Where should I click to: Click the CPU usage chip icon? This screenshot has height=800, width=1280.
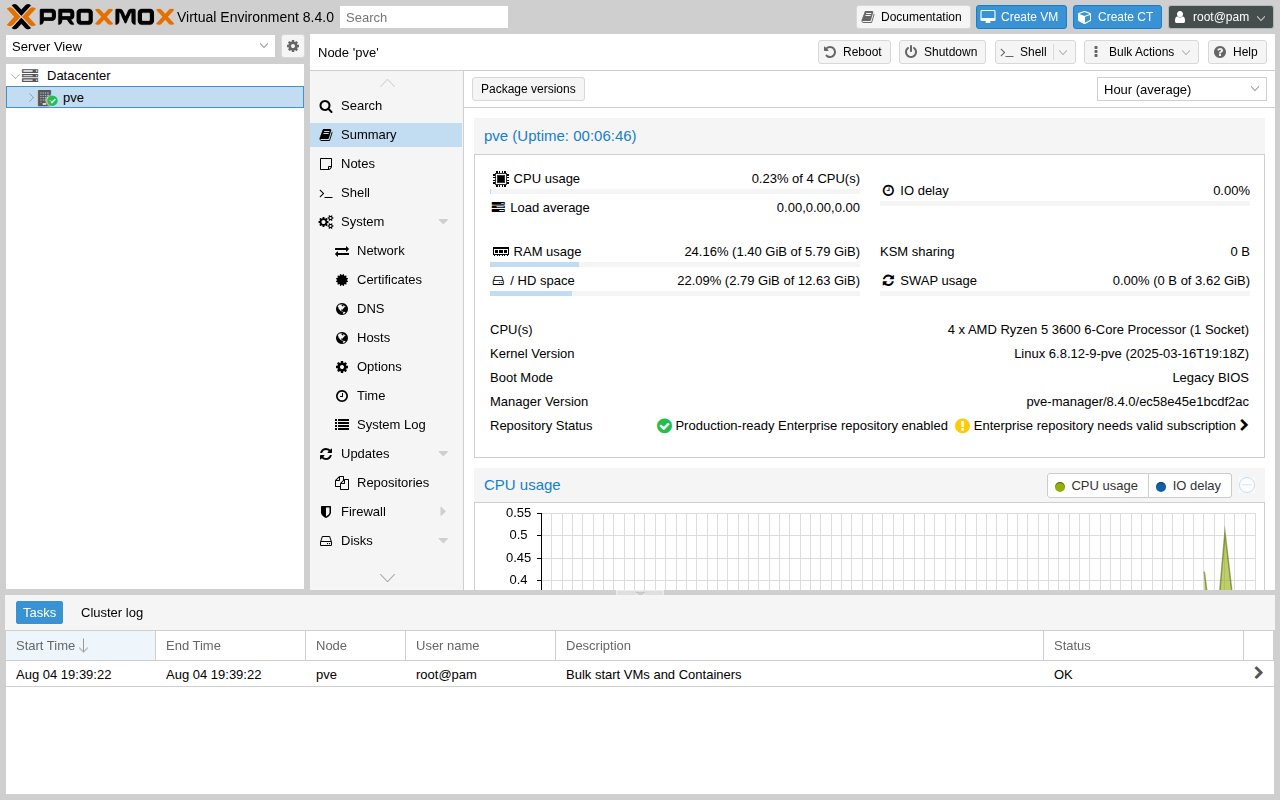click(x=501, y=179)
